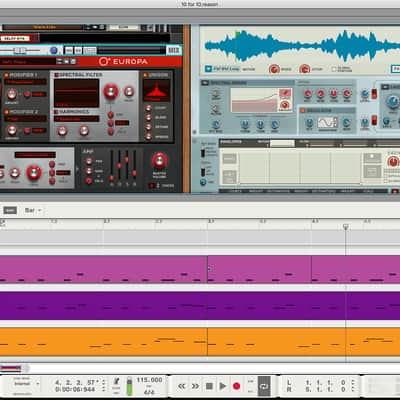Click the Europa save patch disk icon
This screenshot has height=400, width=400.
[73, 61]
